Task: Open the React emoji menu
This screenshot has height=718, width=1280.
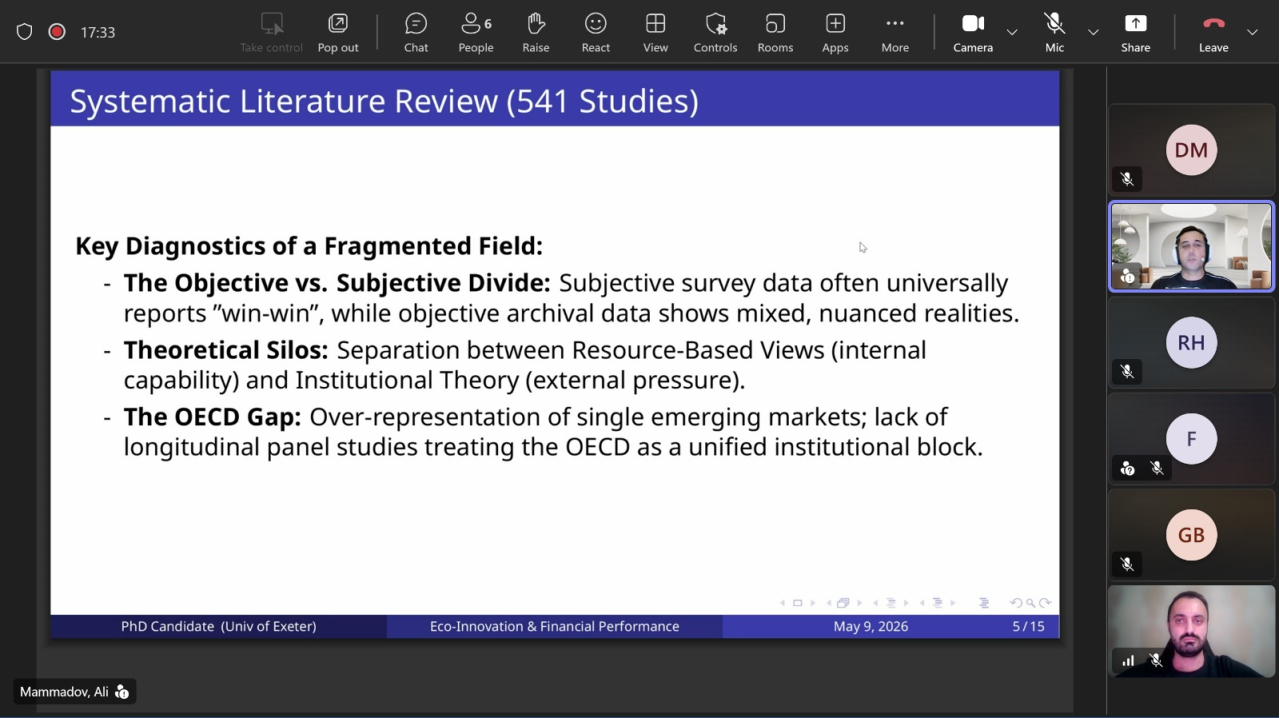Action: [596, 32]
